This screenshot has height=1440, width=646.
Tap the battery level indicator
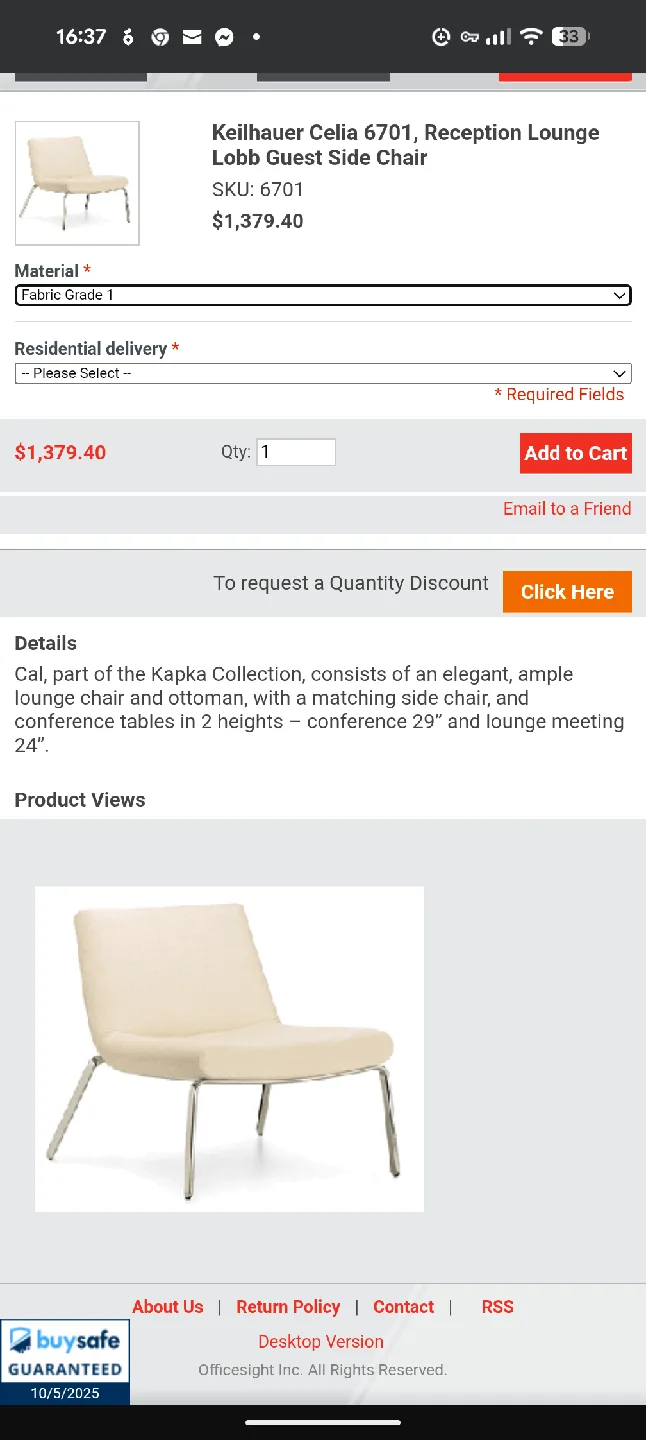[568, 36]
